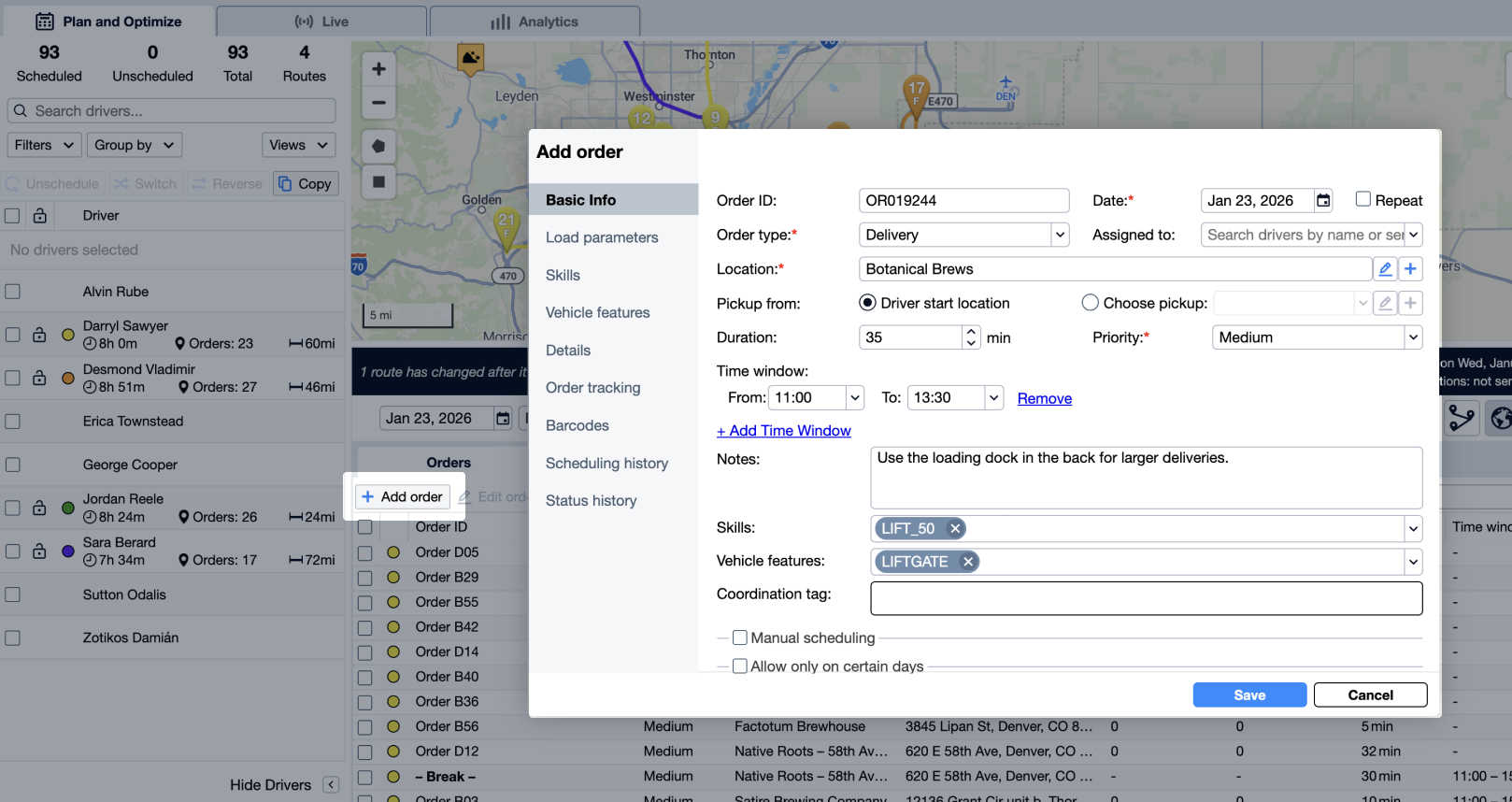Screen dimensions: 1512x802
Task: Check the Manual scheduling option
Action: point(740,637)
